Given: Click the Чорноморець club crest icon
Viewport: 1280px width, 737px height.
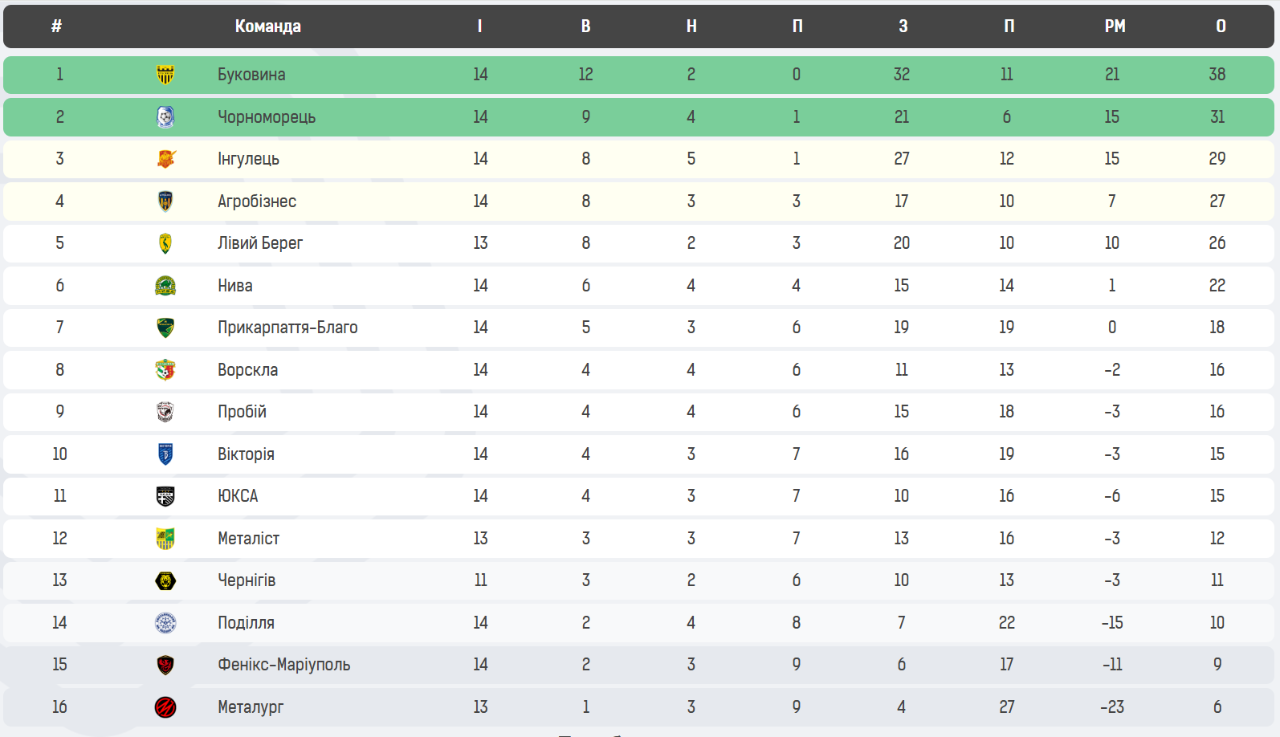Looking at the screenshot, I should [166, 117].
